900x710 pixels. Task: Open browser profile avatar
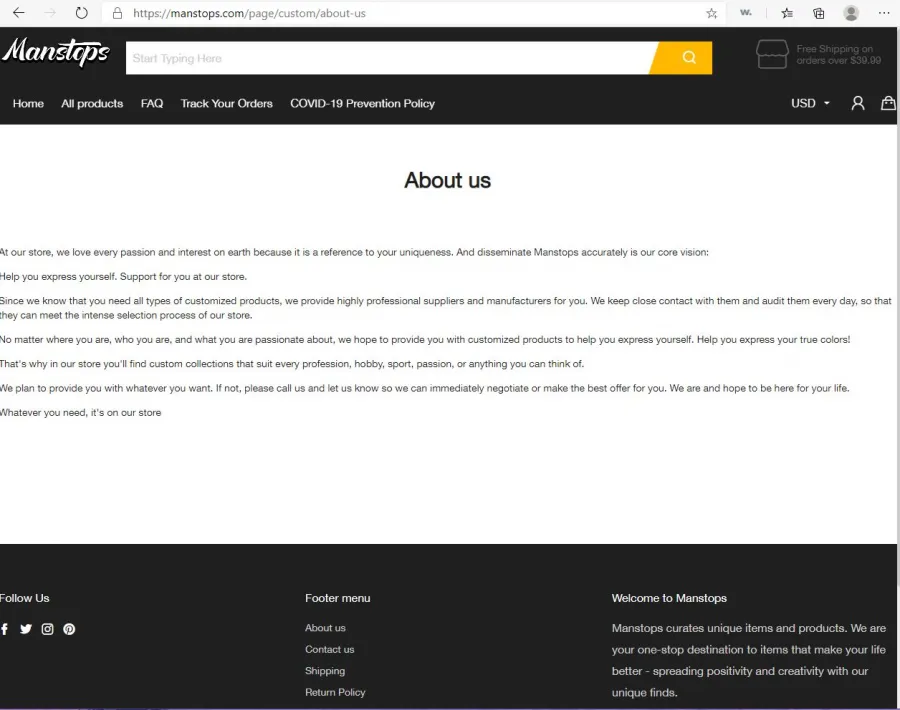pyautogui.click(x=851, y=13)
